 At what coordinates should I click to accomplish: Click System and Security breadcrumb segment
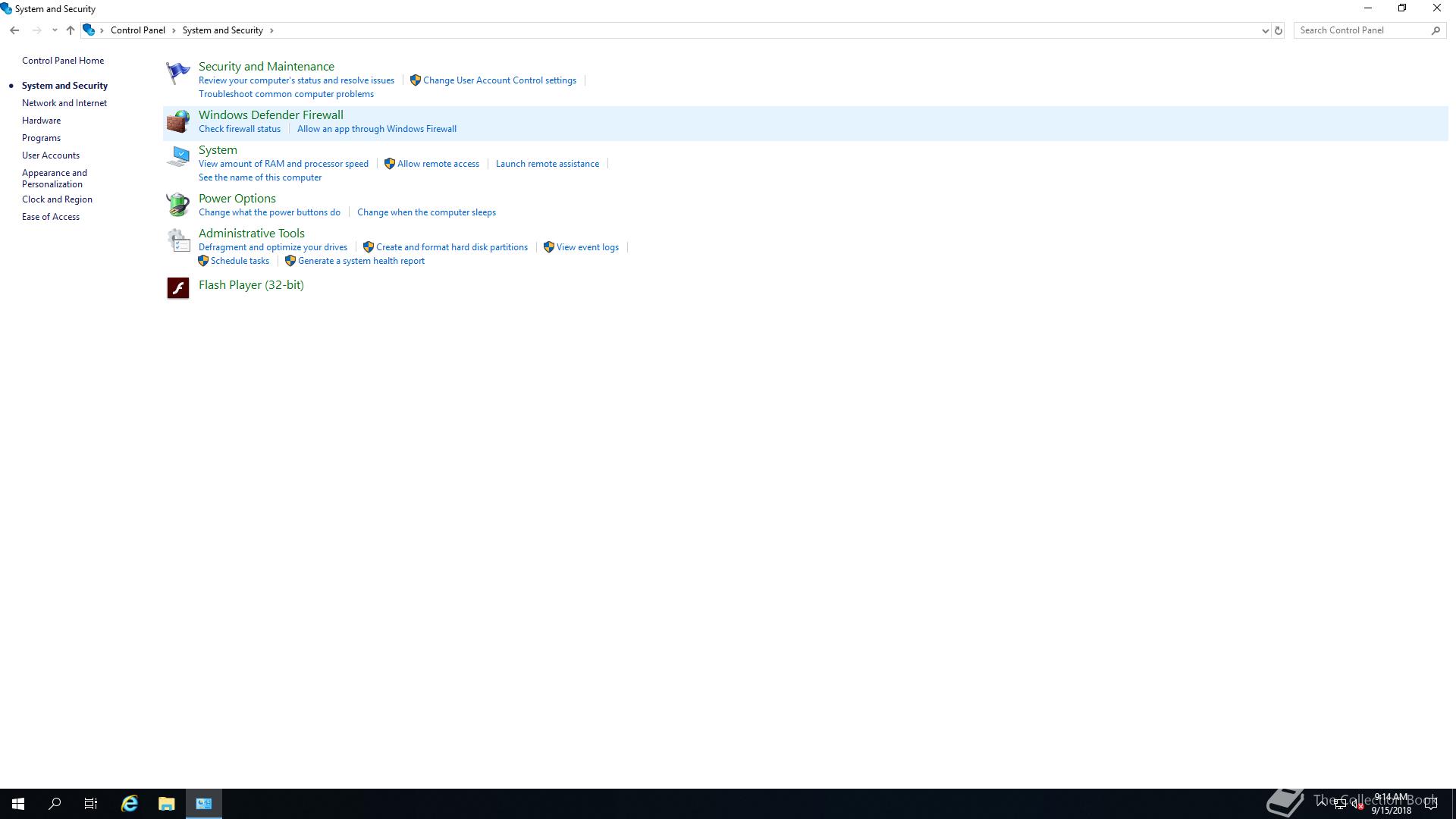click(x=223, y=30)
